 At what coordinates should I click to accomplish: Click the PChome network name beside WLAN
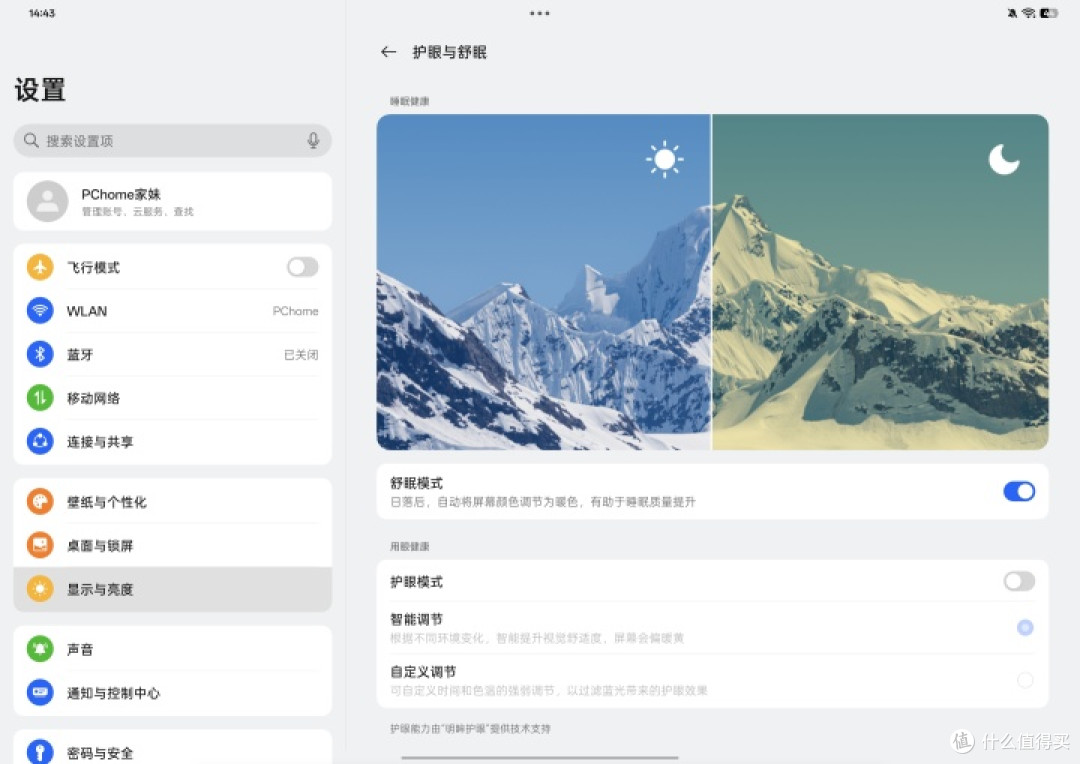point(295,311)
